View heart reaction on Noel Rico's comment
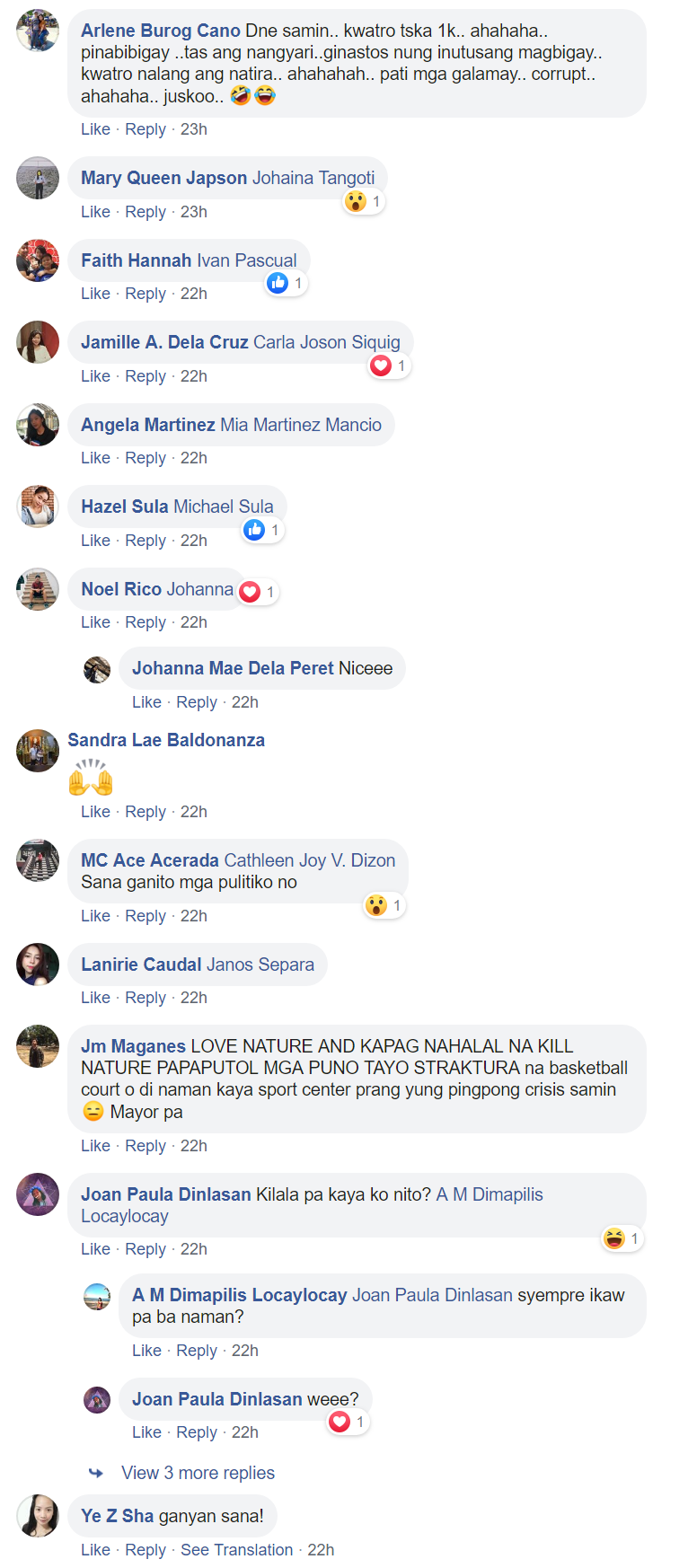This screenshot has width=688, height=1568. (259, 592)
